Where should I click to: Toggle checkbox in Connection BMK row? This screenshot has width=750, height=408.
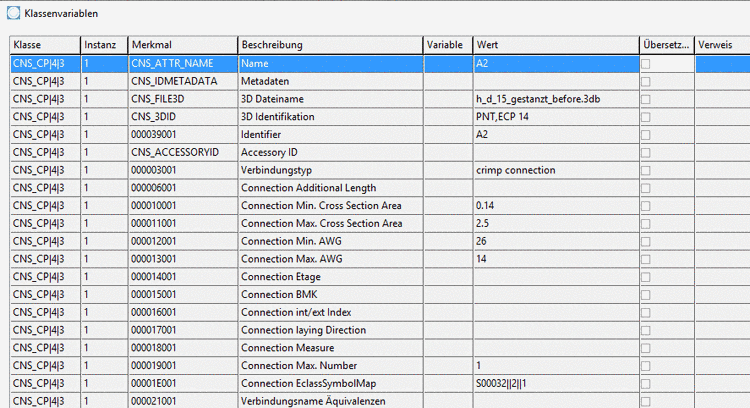(646, 295)
